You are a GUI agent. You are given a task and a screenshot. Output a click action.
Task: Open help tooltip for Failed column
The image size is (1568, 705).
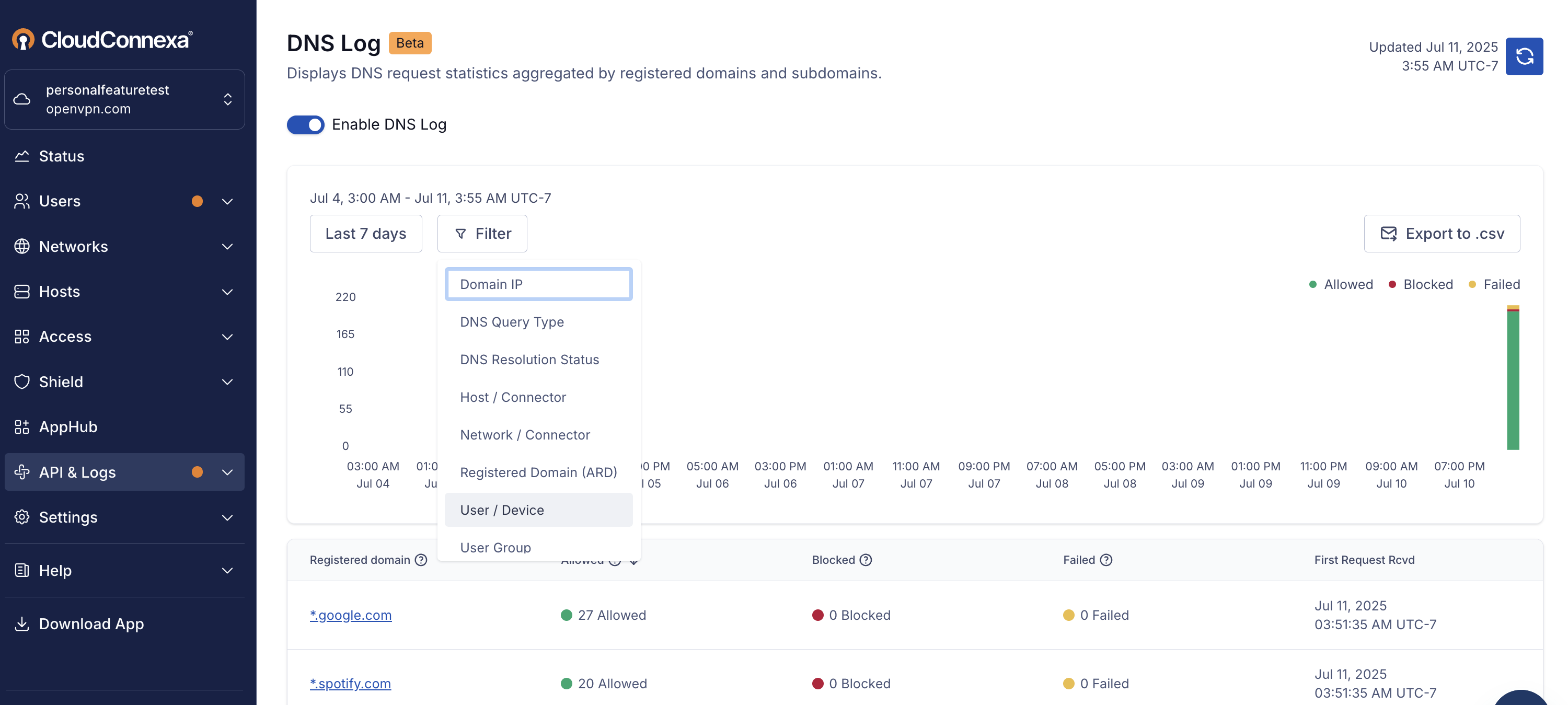(1105, 560)
